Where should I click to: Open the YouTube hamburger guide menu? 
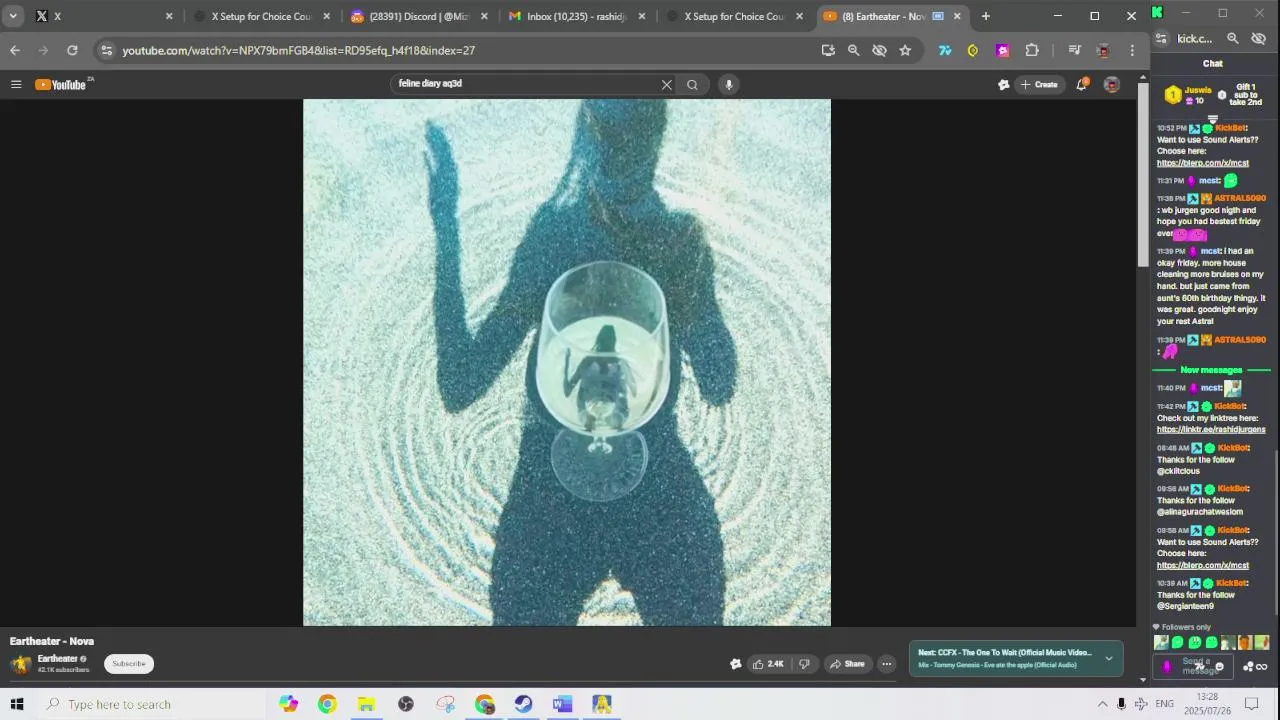pos(16,85)
